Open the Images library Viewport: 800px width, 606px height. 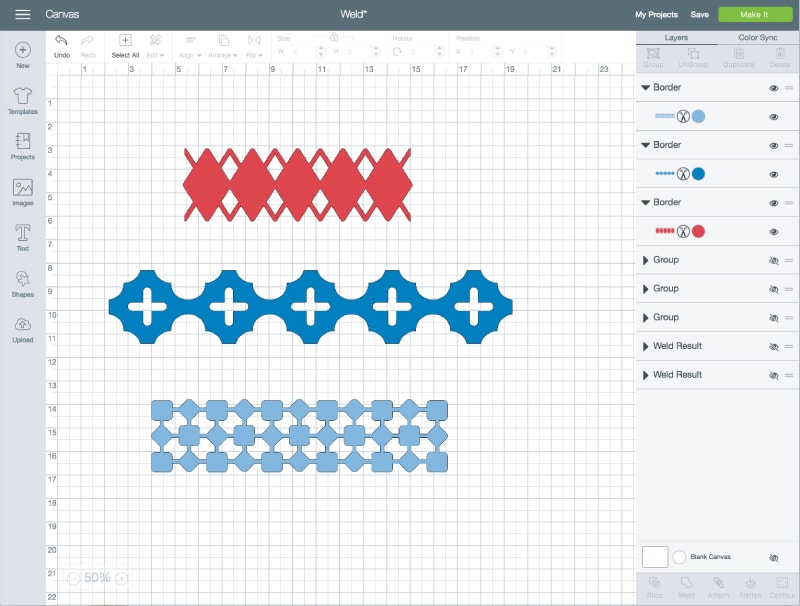pyautogui.click(x=22, y=191)
